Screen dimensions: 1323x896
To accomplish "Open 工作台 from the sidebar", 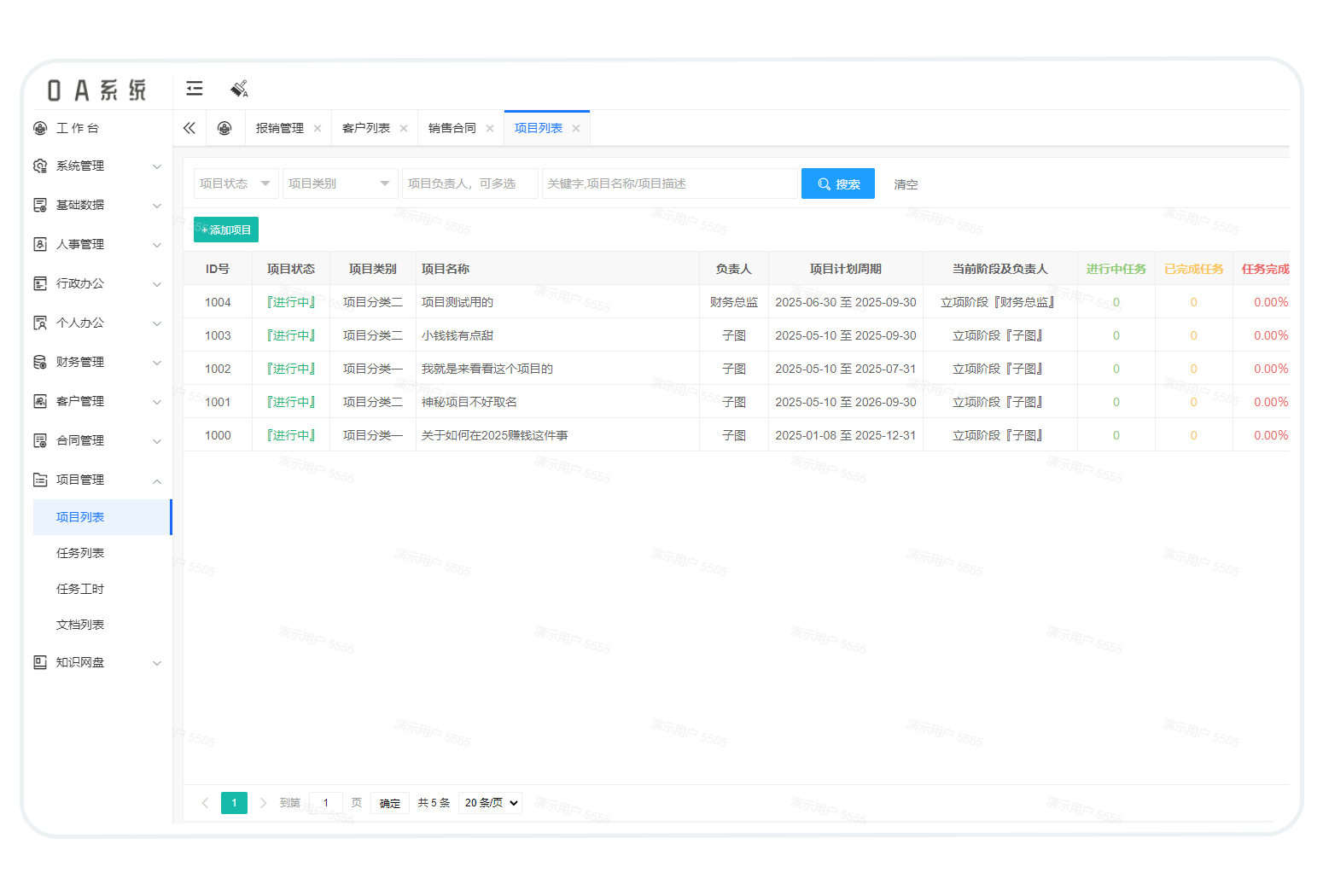I will click(77, 128).
